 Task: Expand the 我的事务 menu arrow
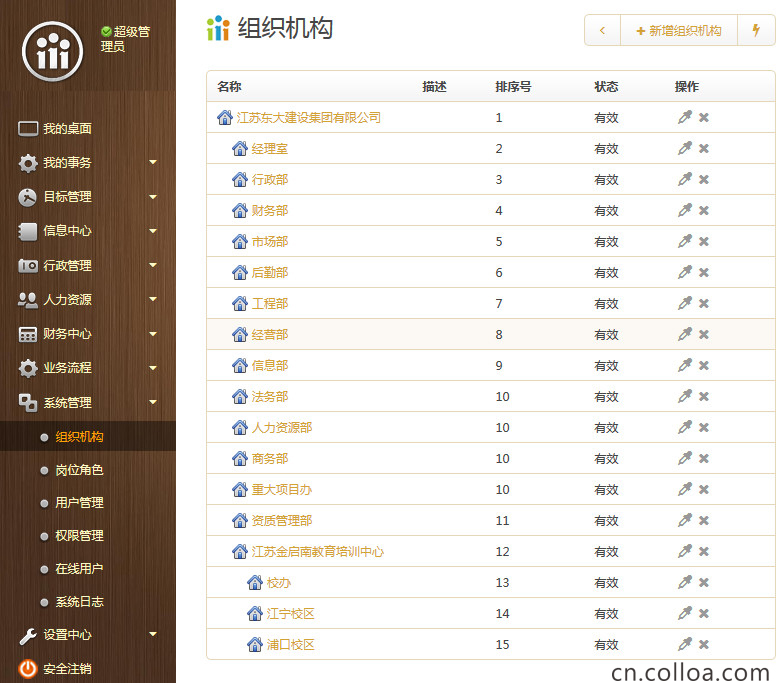(153, 162)
